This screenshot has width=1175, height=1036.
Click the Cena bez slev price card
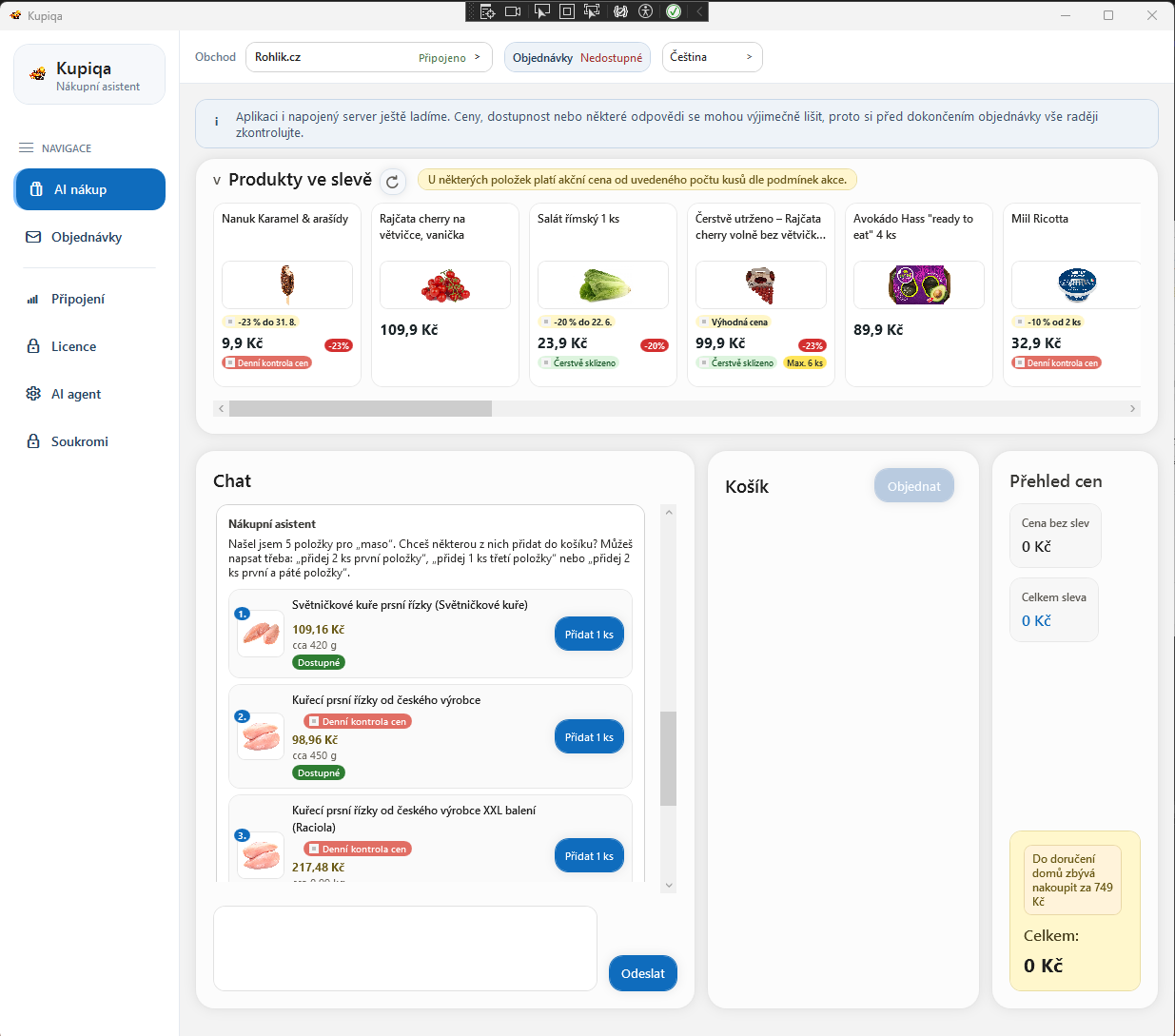[x=1055, y=536]
